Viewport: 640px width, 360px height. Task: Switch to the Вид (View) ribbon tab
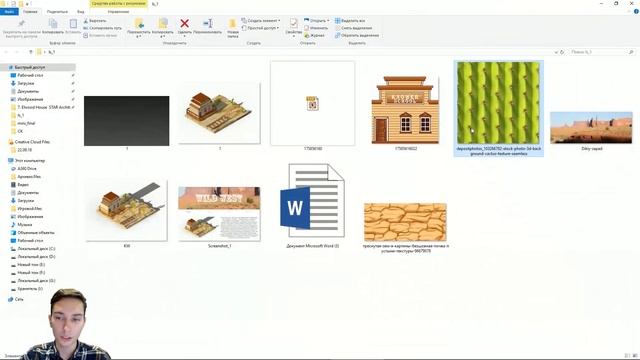[x=81, y=11]
